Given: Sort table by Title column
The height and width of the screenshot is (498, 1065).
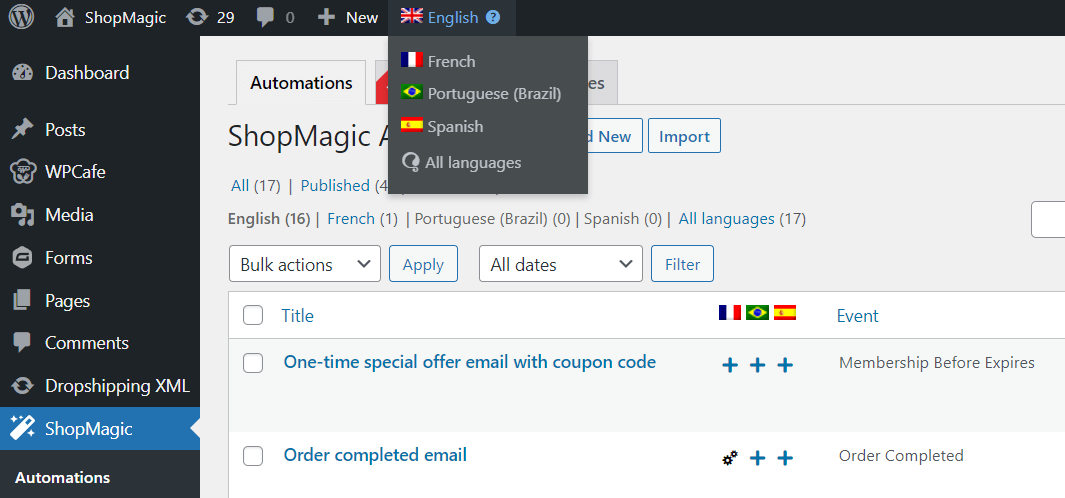Looking at the screenshot, I should (x=297, y=315).
